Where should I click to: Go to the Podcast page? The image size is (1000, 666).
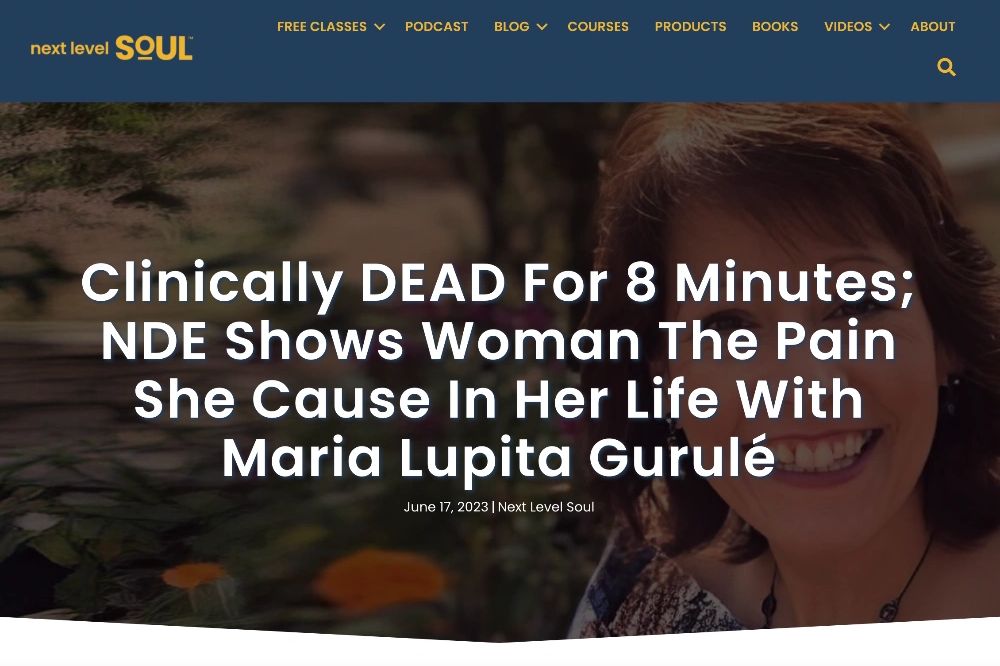point(436,27)
